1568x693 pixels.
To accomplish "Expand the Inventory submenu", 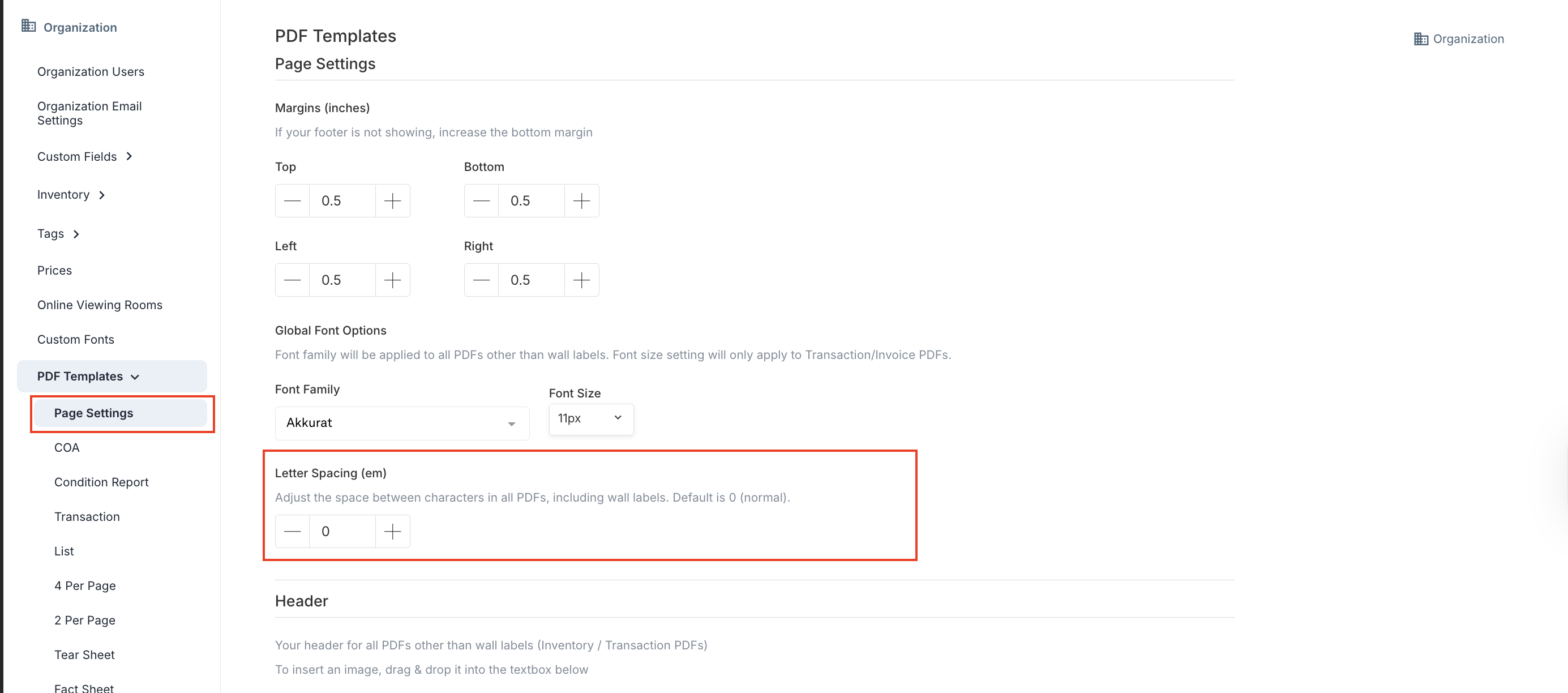I will point(102,195).
